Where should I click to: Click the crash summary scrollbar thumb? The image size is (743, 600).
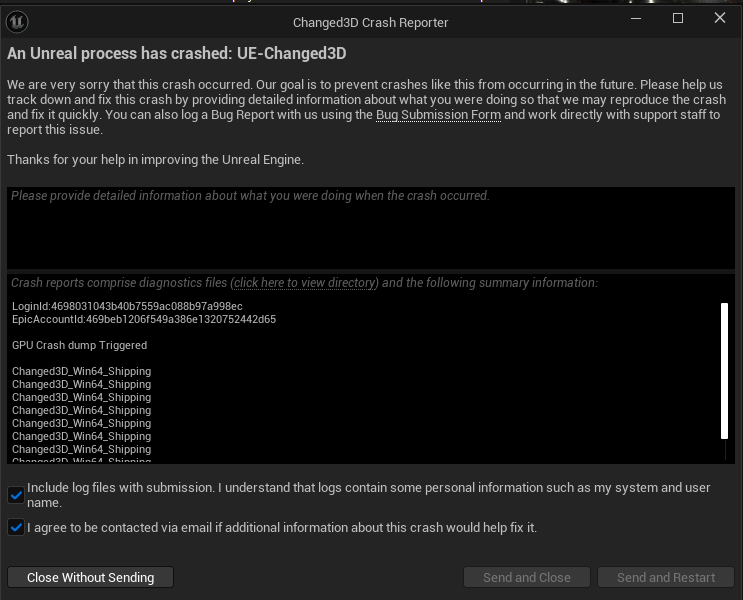[x=725, y=370]
